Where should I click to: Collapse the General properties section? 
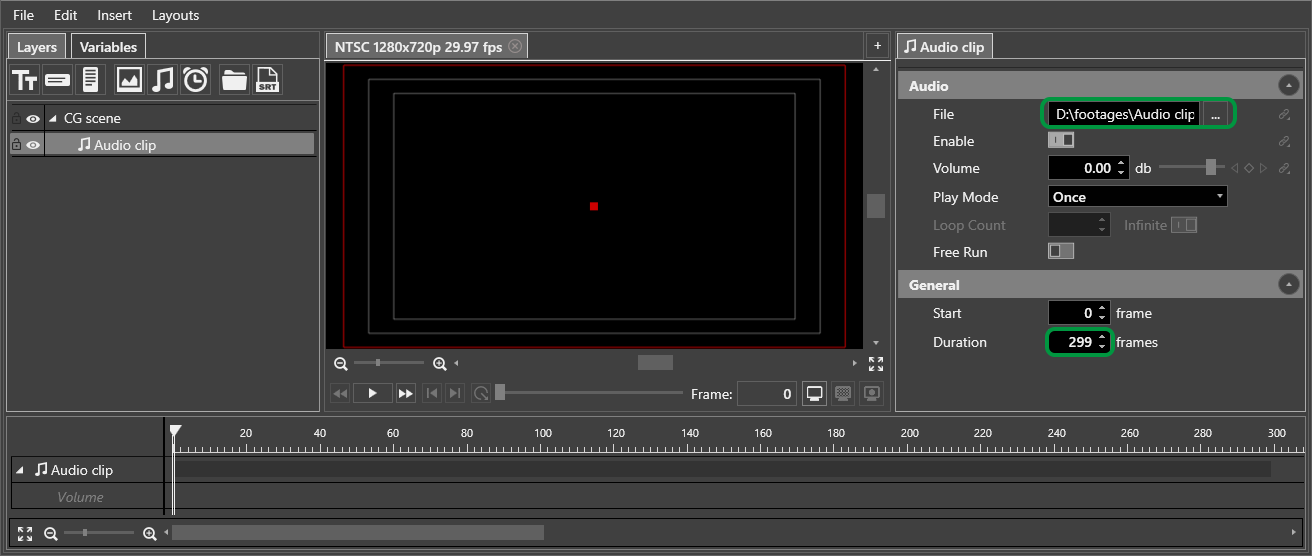click(1288, 285)
